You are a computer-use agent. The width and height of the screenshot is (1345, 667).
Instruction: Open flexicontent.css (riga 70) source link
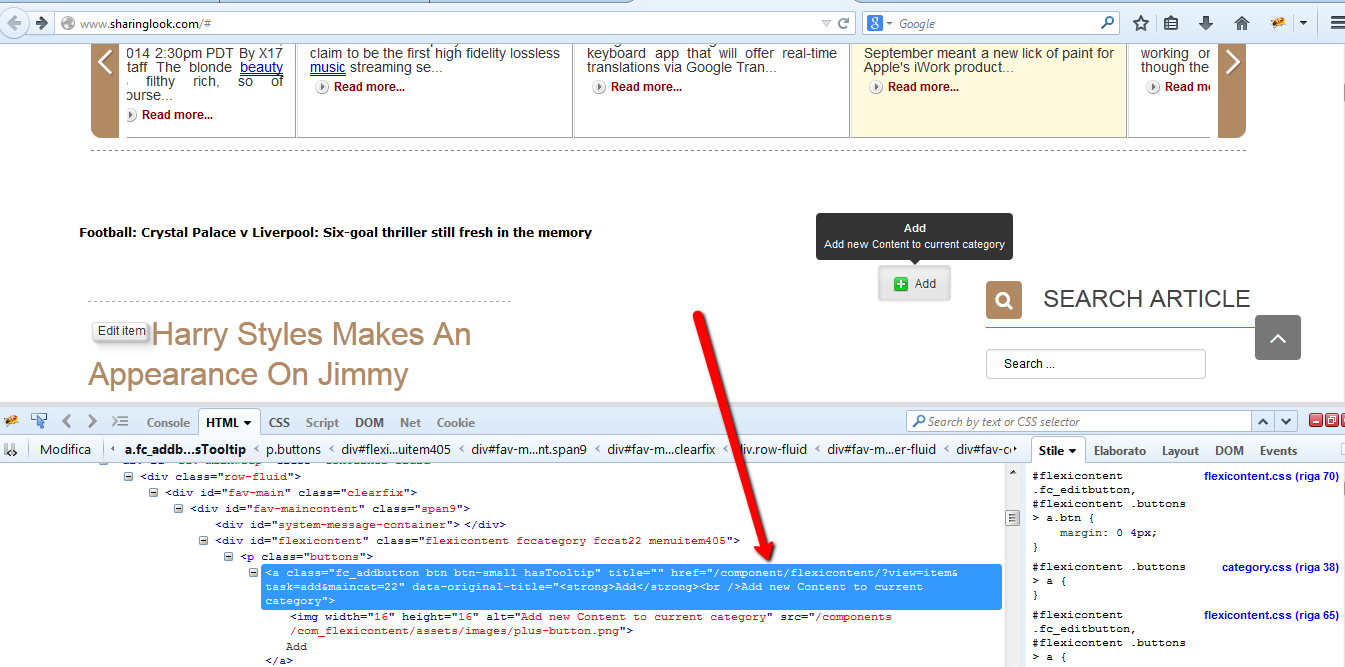click(1271, 476)
